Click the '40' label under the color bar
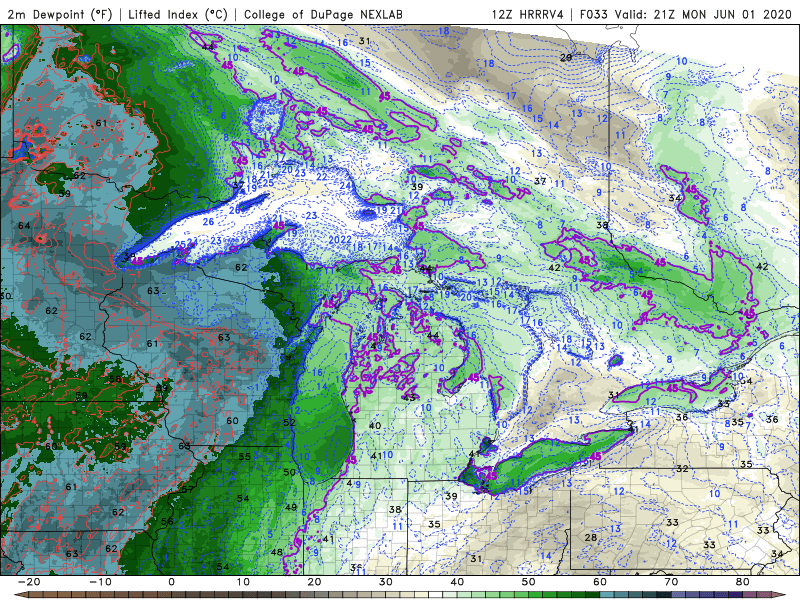This screenshot has height=600, width=800. (457, 582)
